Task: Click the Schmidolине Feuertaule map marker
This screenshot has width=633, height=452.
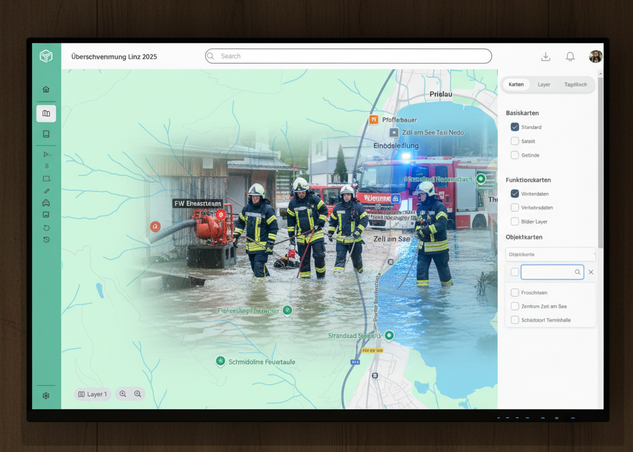Action: [220, 361]
